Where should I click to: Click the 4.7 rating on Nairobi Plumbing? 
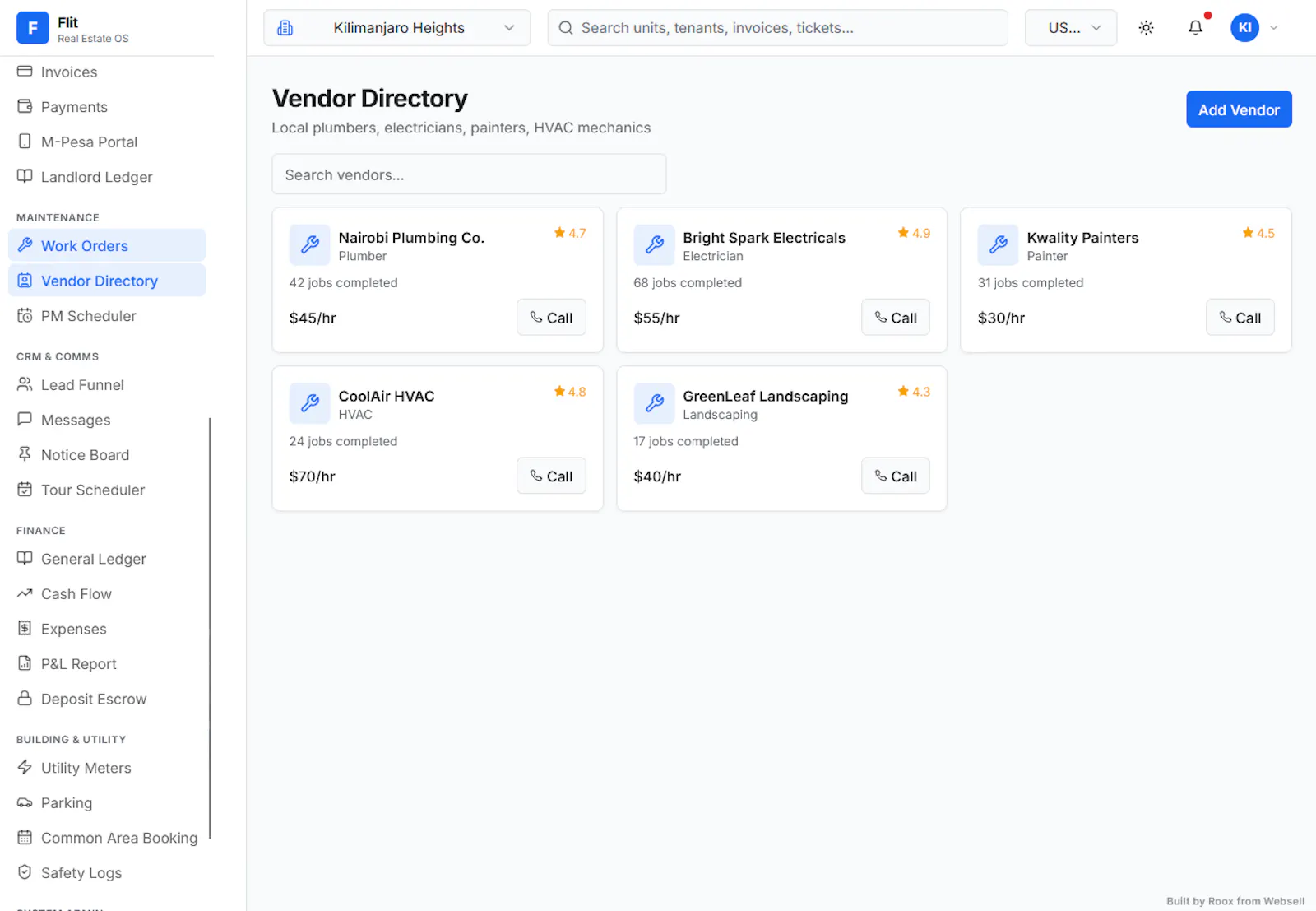570,233
